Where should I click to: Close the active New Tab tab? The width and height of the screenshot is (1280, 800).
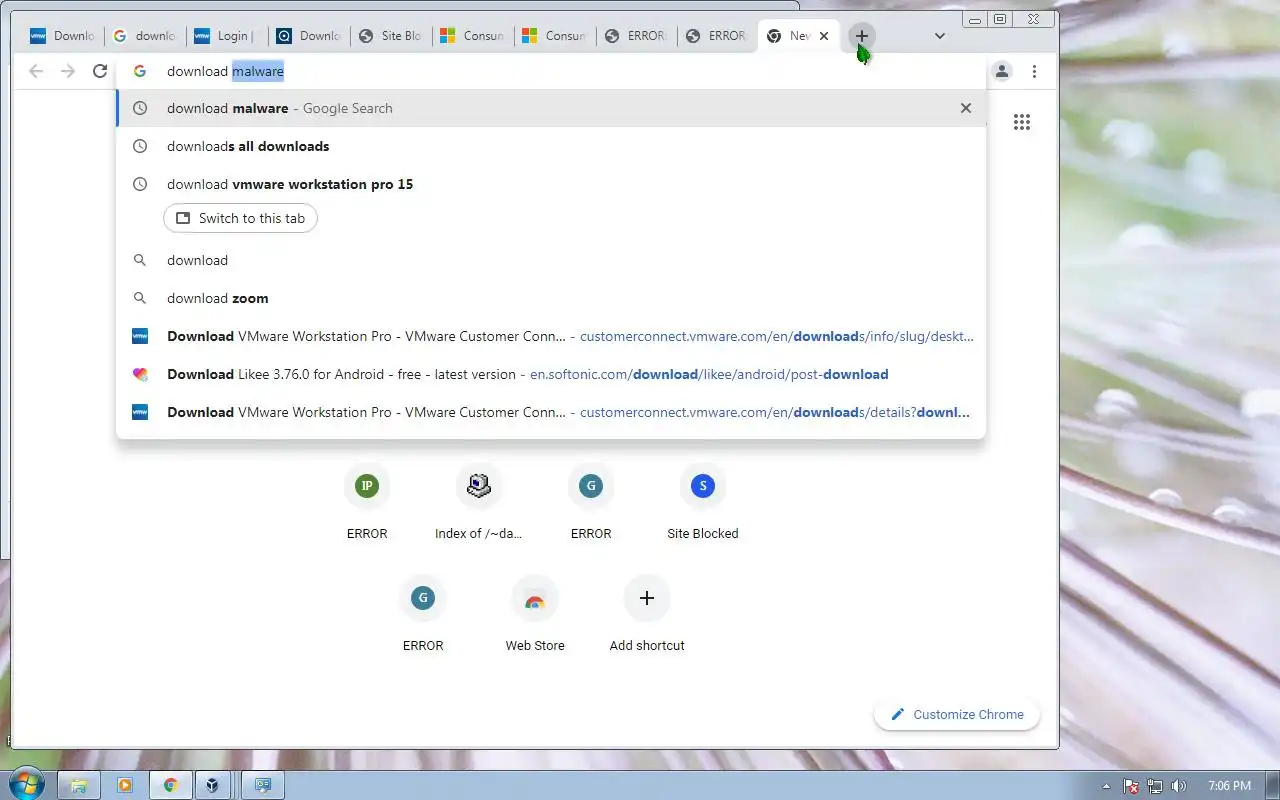click(824, 36)
